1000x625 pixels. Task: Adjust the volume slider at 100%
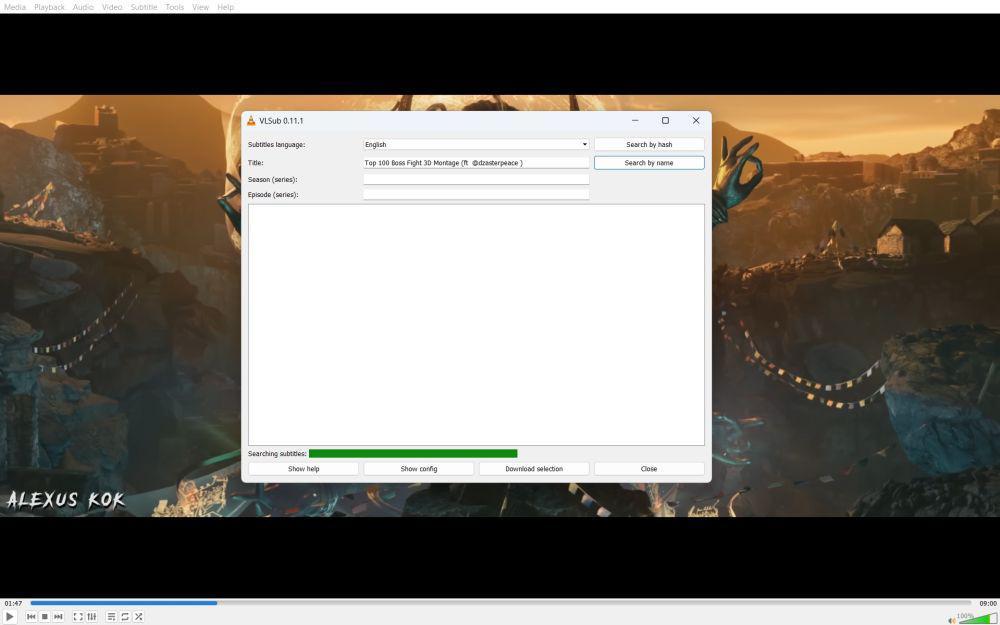coord(978,618)
